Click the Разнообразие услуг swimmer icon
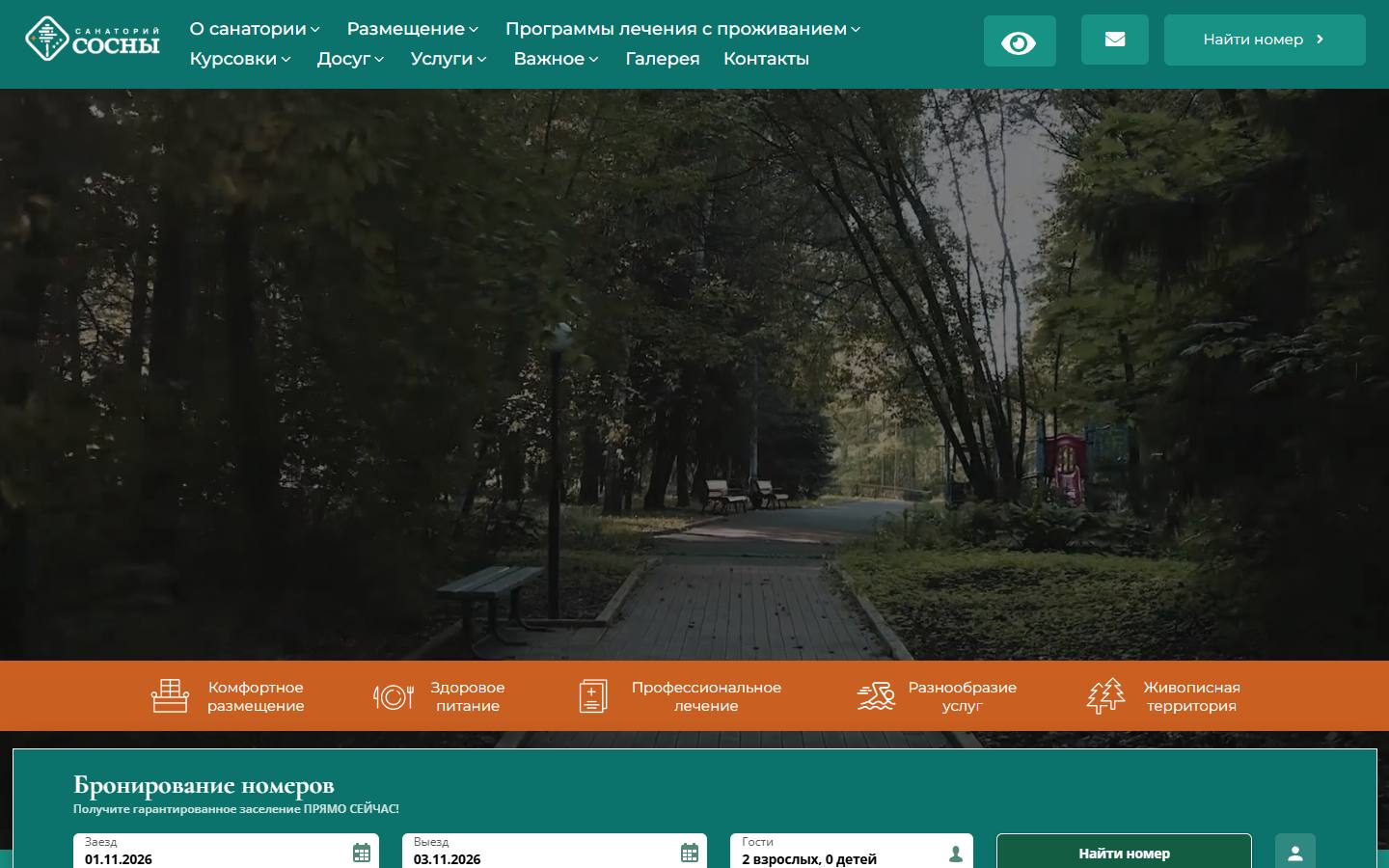1389x868 pixels. (876, 696)
